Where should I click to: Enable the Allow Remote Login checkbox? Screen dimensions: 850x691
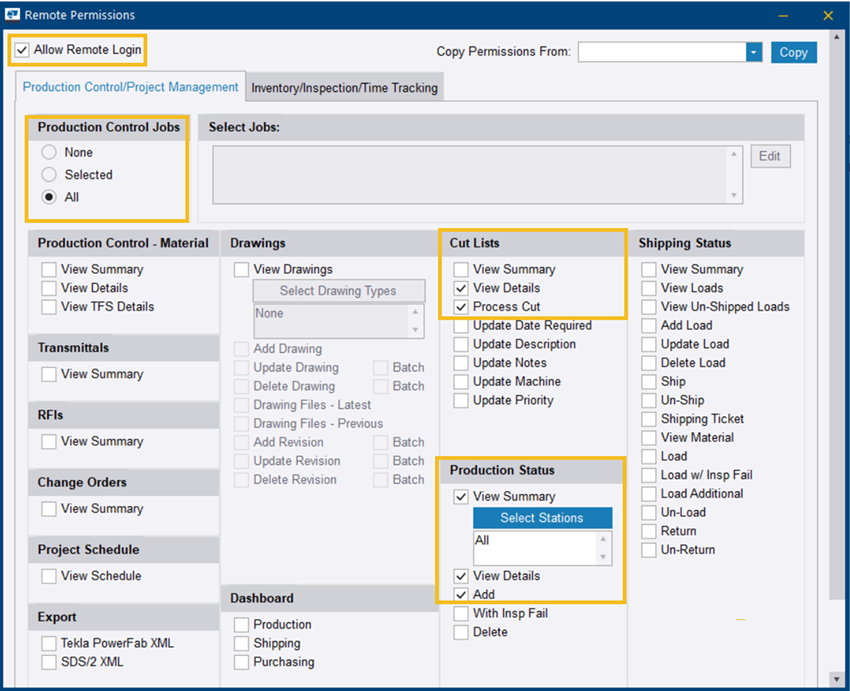click(x=23, y=48)
